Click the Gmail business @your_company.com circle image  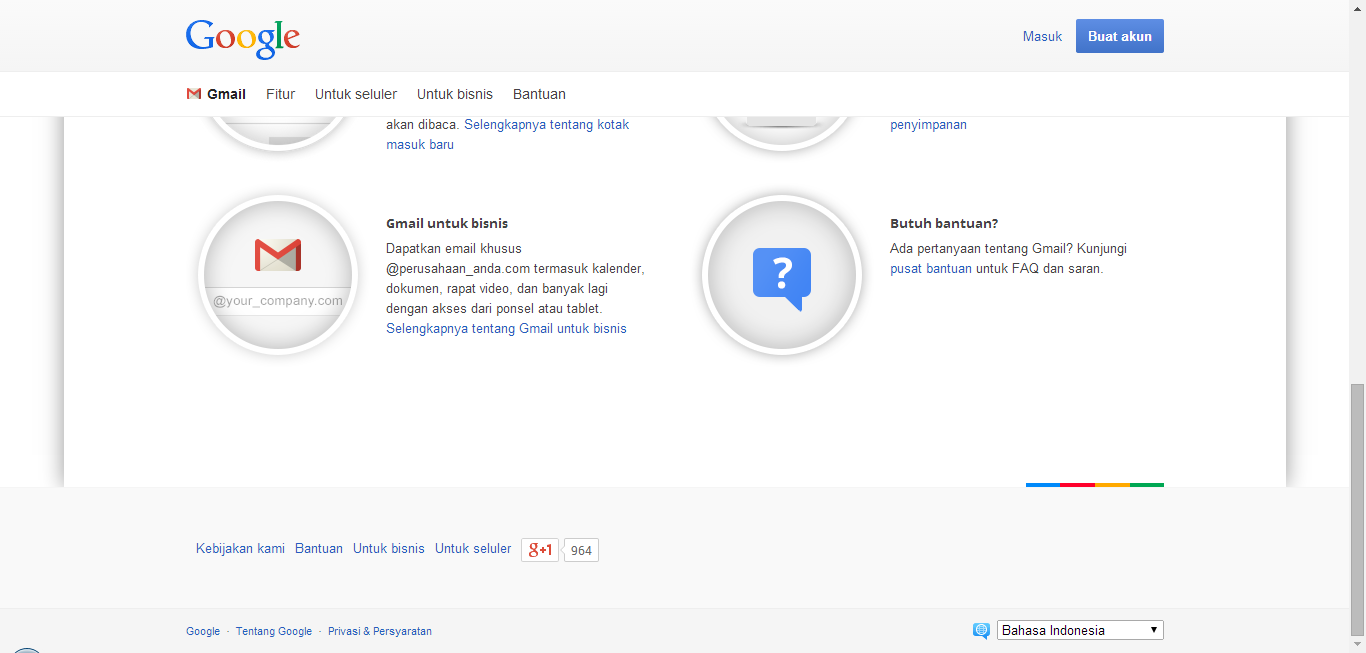[x=278, y=275]
